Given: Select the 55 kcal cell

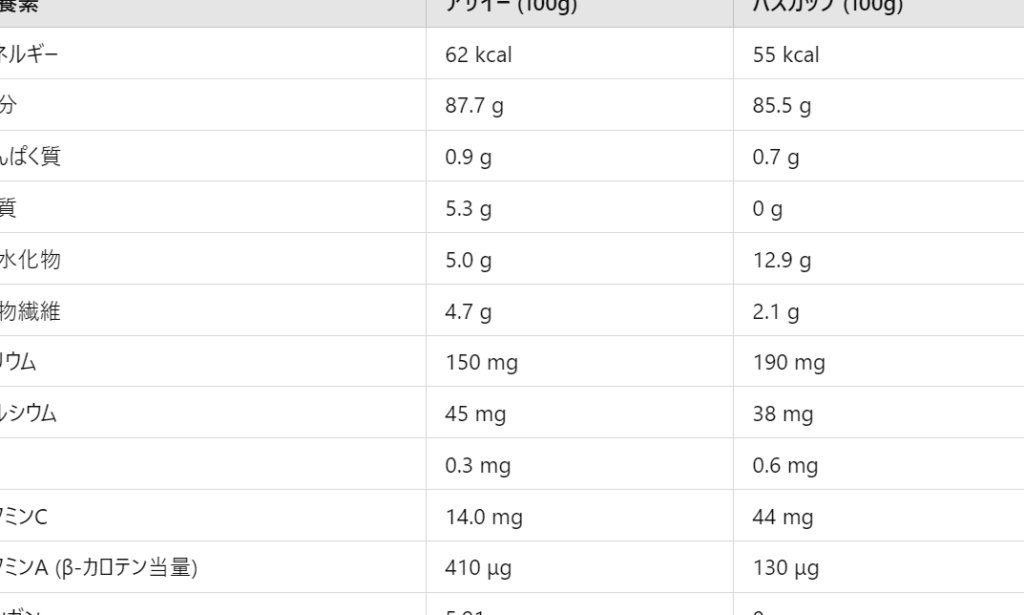Looking at the screenshot, I should point(786,55).
